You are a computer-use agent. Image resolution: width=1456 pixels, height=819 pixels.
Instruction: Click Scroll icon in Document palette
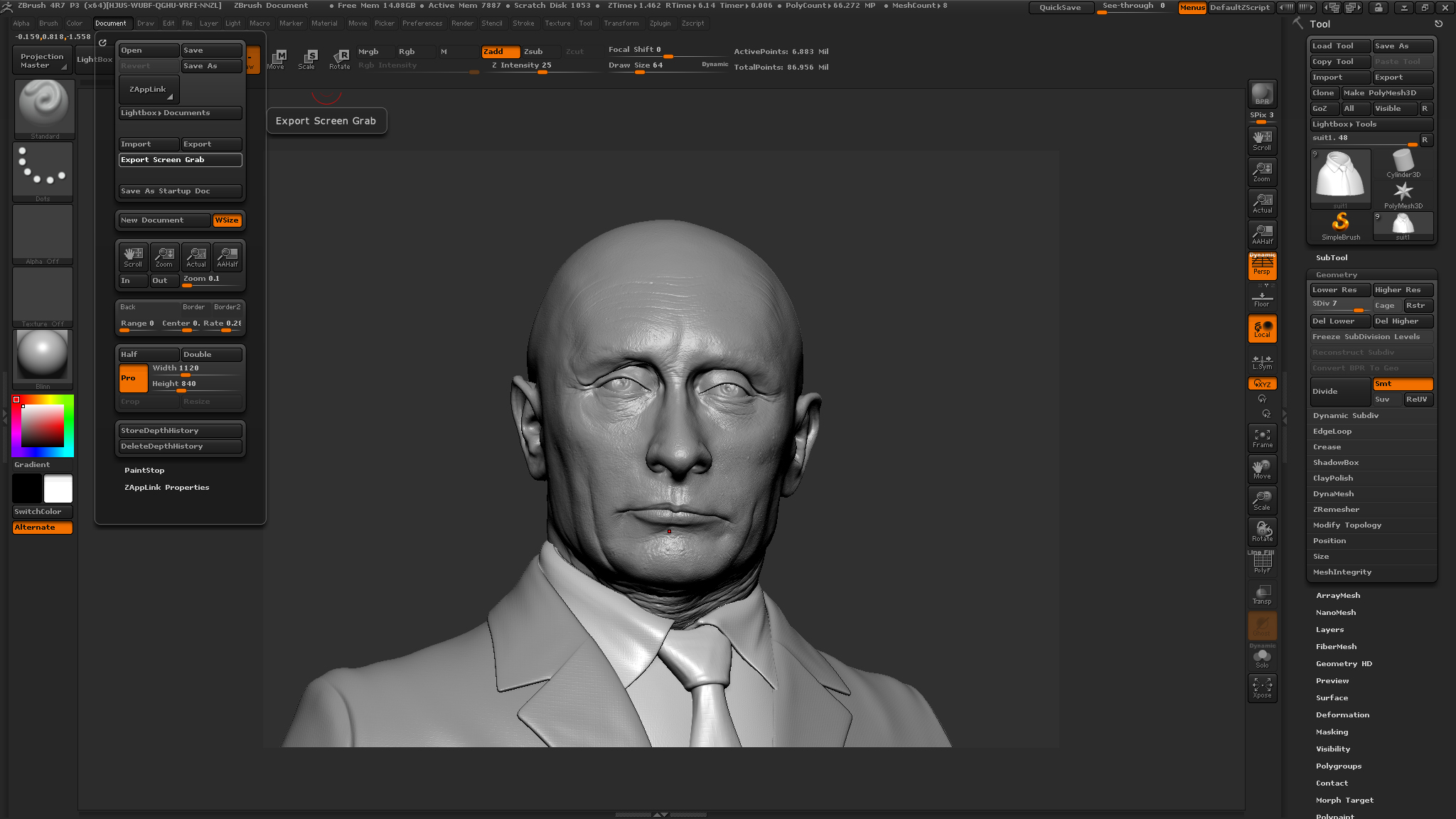pos(133,257)
